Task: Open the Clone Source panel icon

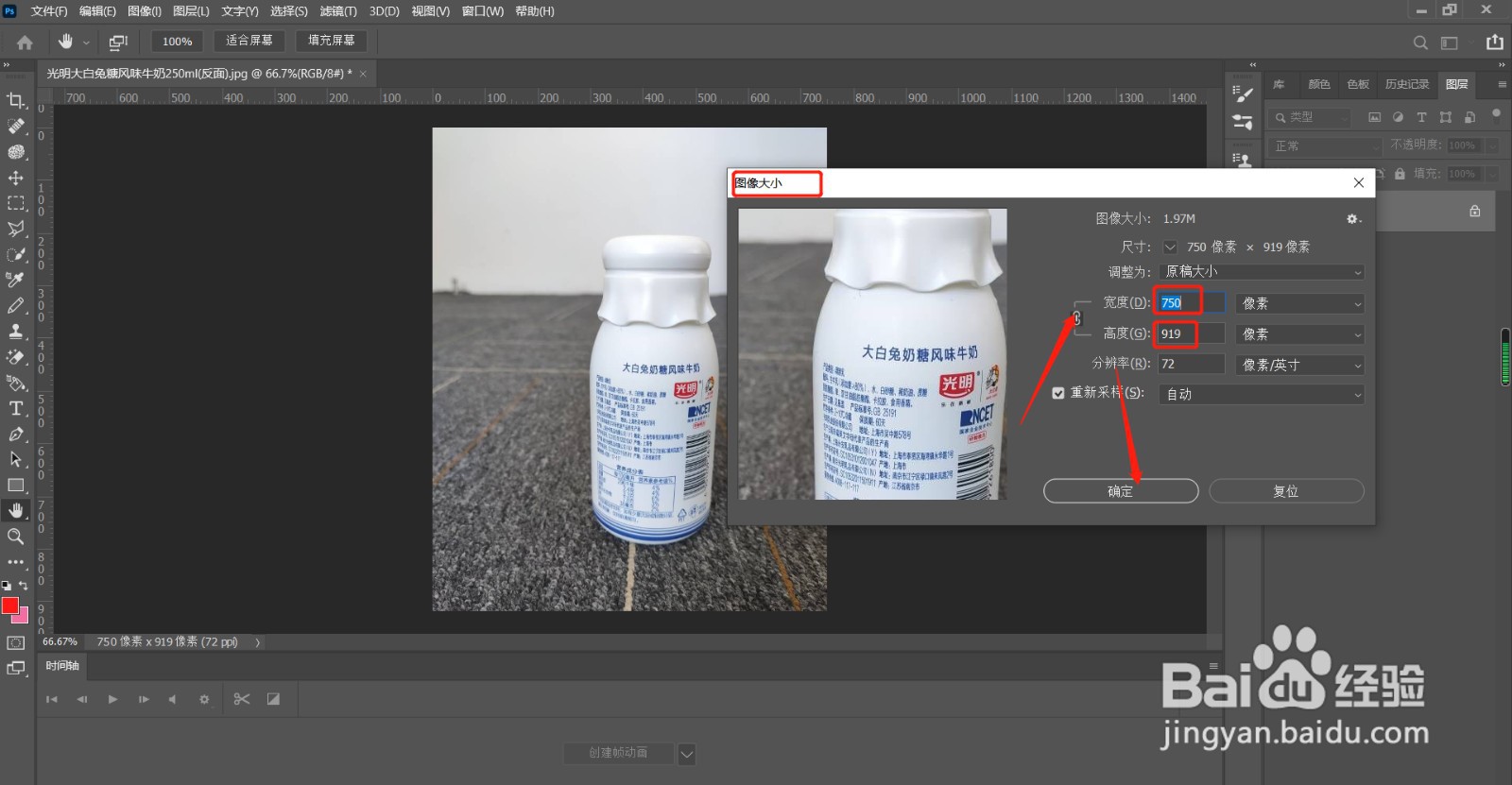Action: pyautogui.click(x=1243, y=160)
